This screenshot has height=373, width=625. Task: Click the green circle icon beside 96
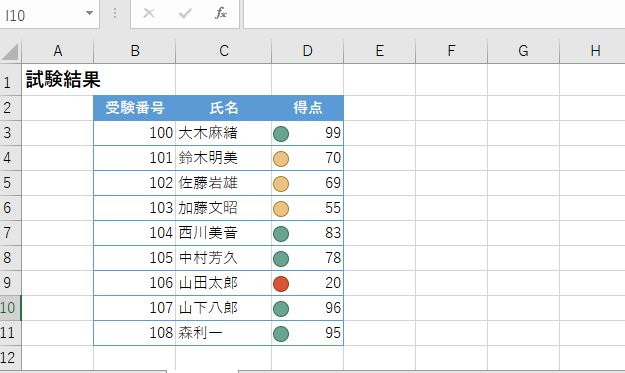(281, 308)
